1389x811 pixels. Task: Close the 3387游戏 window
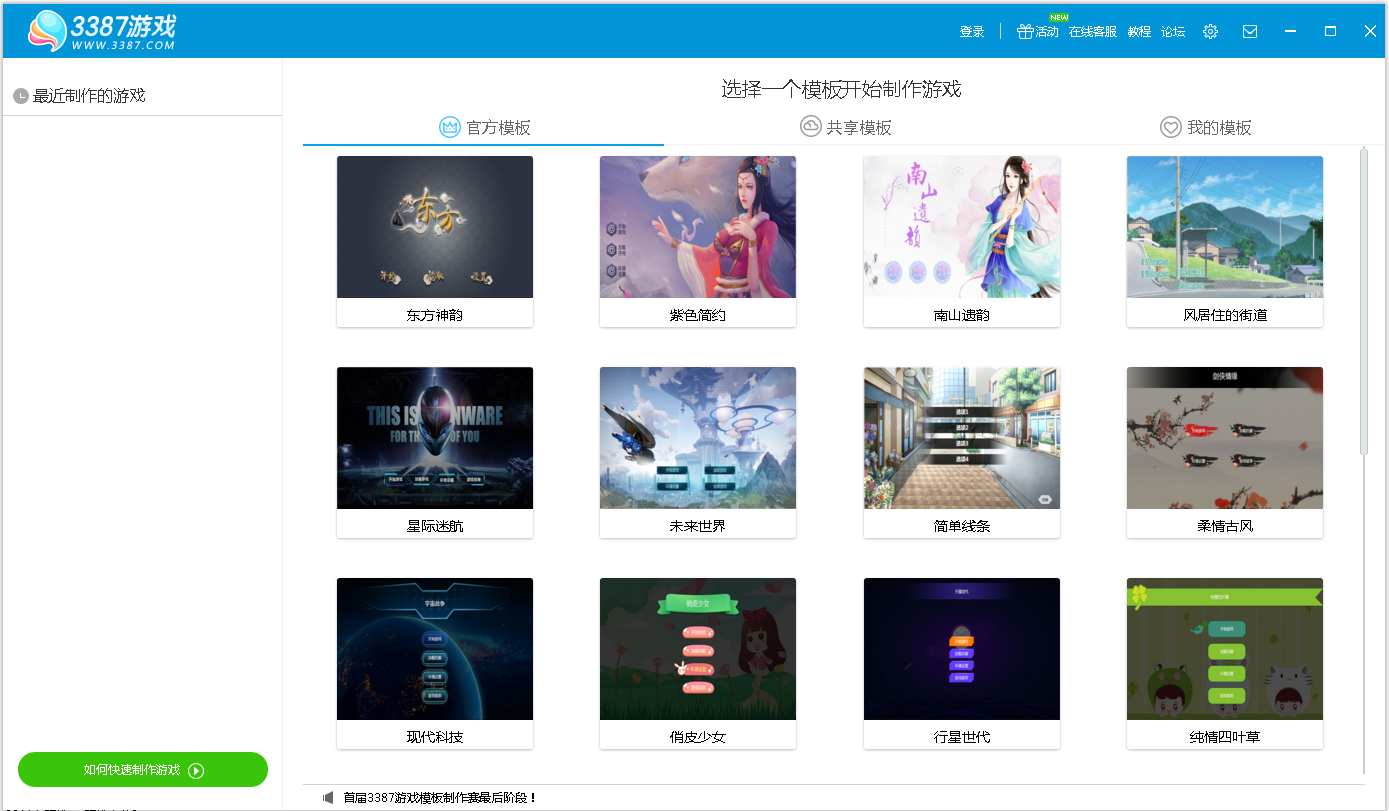pyautogui.click(x=1370, y=31)
